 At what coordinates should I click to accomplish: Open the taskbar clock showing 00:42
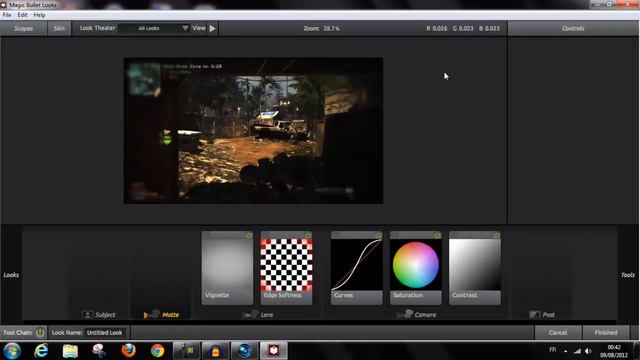[614, 351]
